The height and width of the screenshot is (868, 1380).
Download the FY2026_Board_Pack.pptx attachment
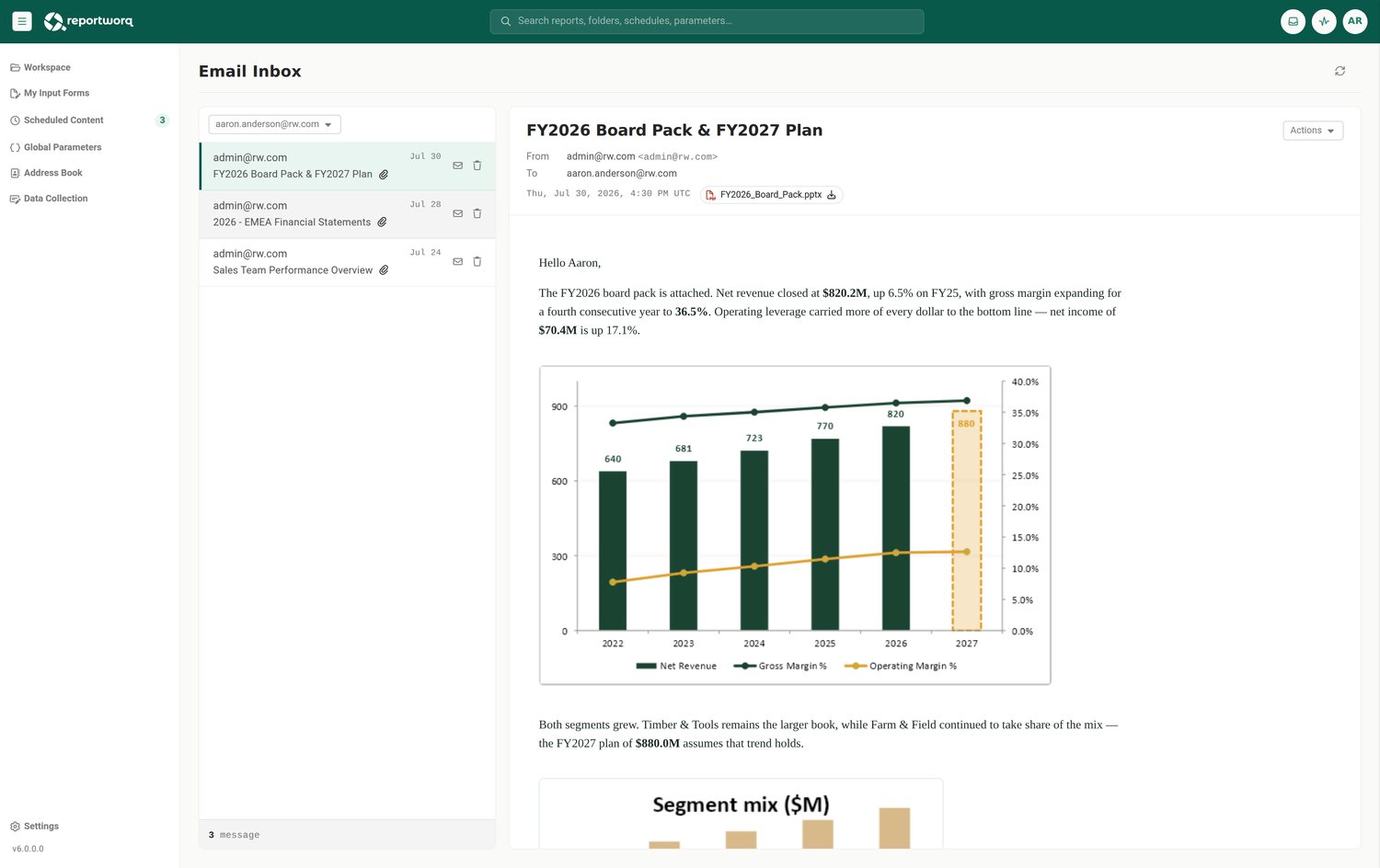[x=771, y=195]
